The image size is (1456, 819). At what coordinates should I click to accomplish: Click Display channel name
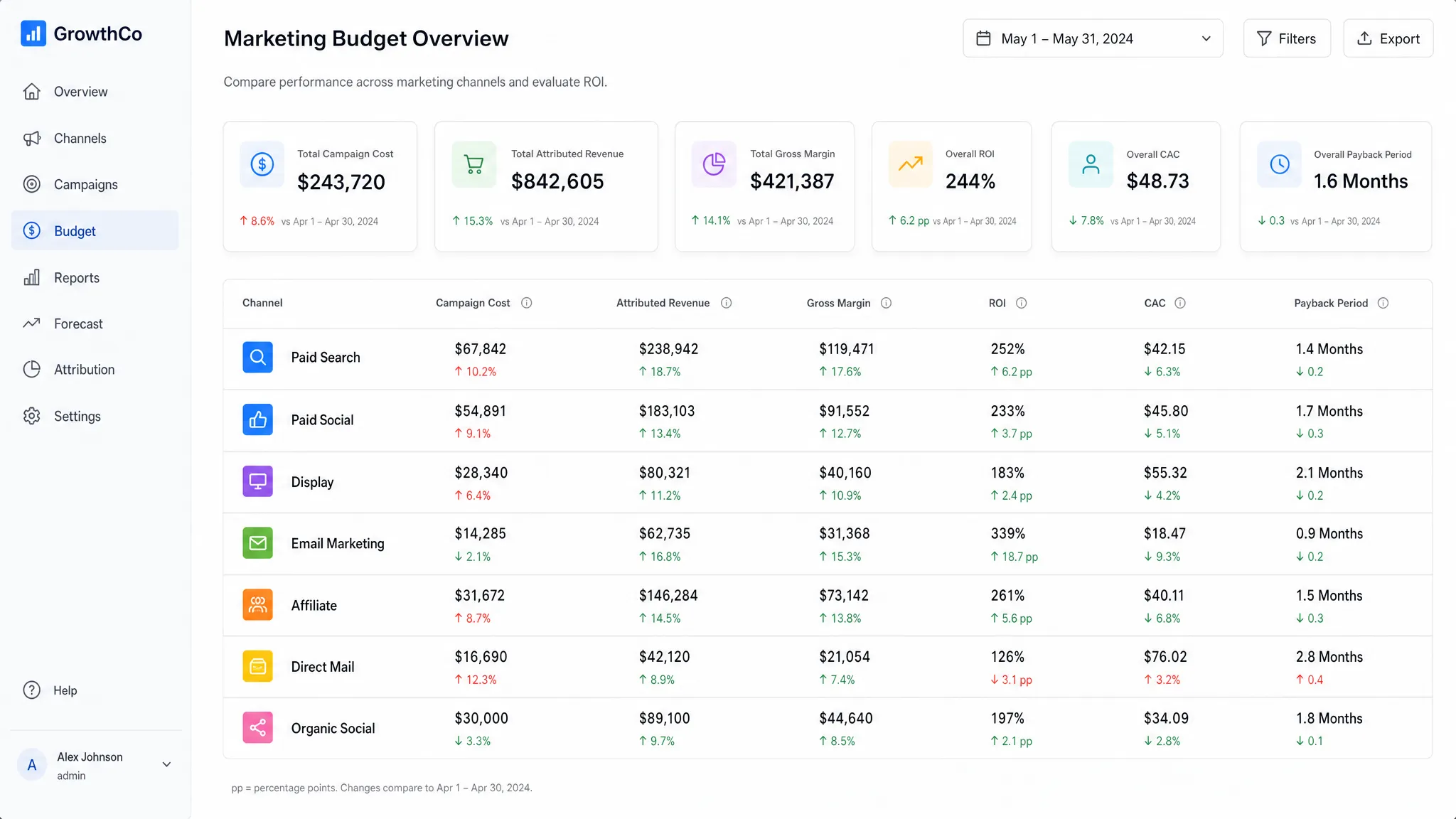[312, 482]
